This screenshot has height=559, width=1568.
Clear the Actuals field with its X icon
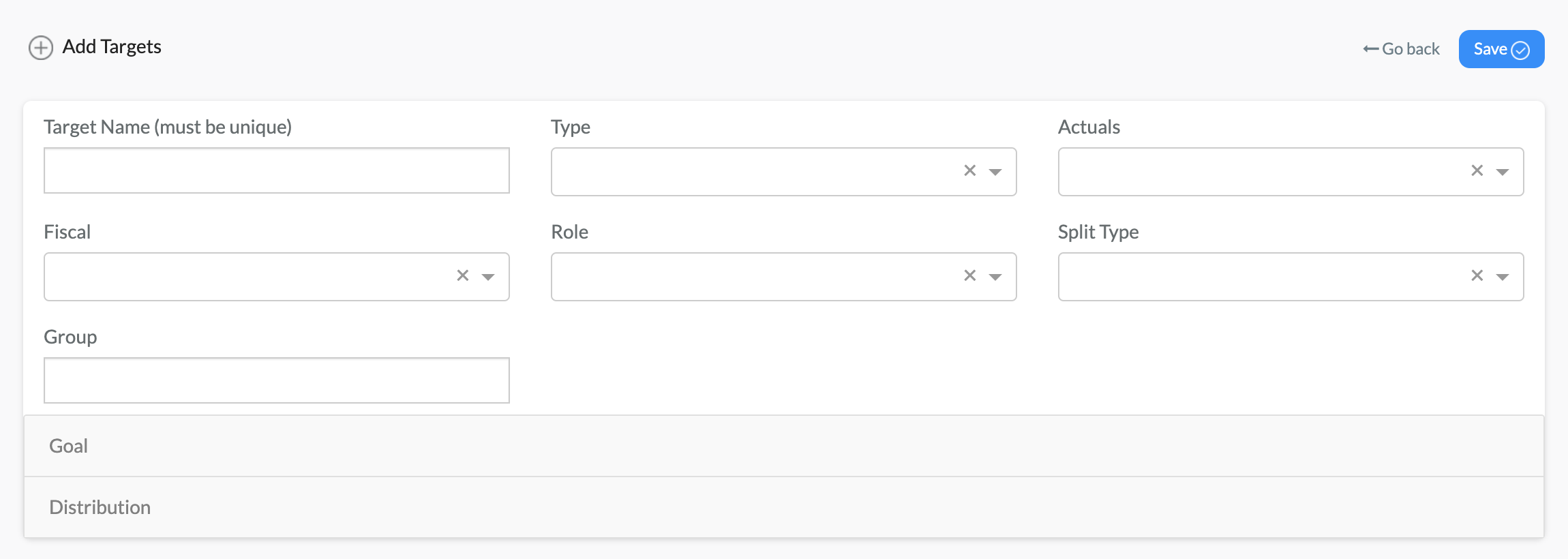click(x=1477, y=170)
